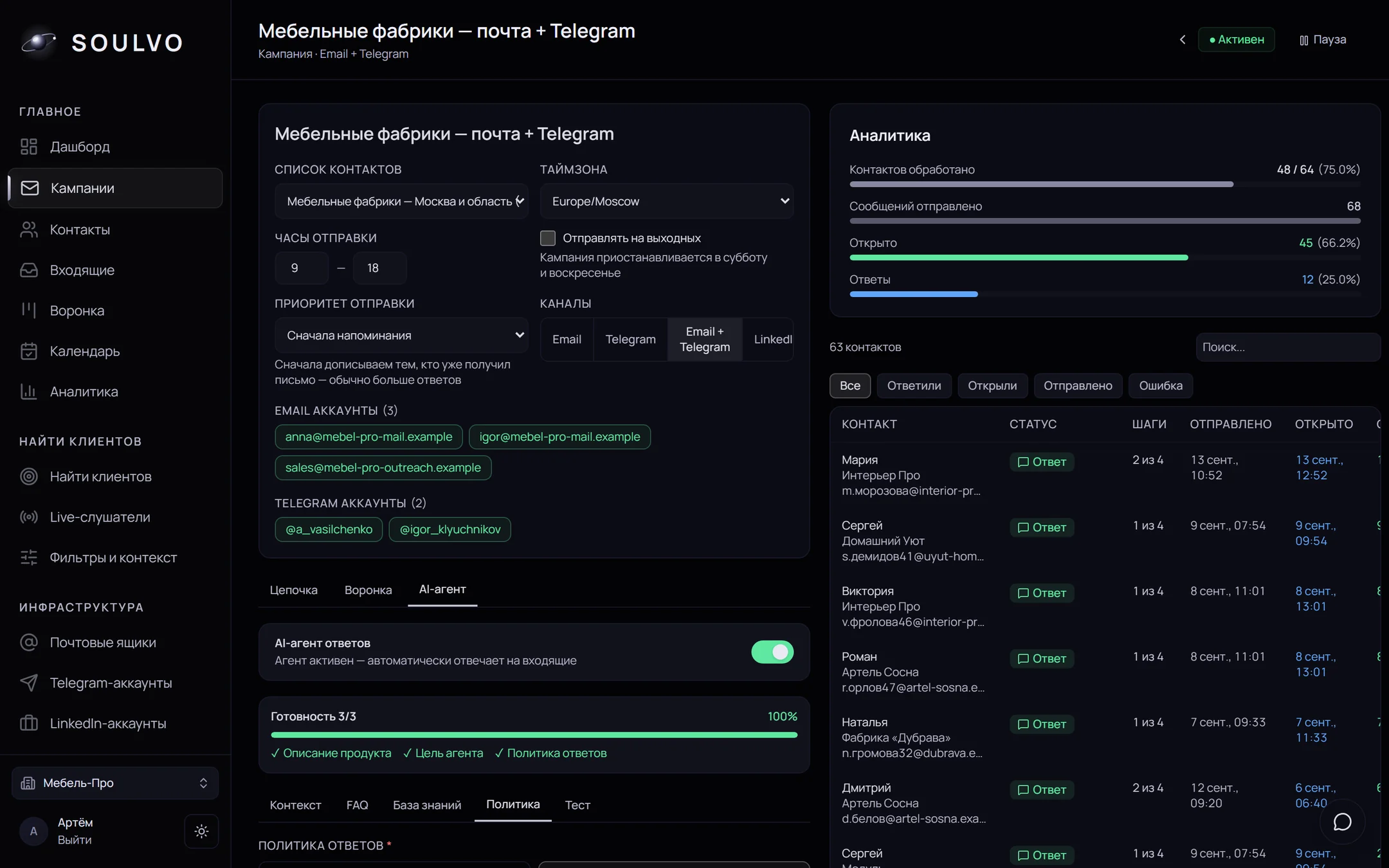Switch to the Цепочка tab
1389x868 pixels.
294,590
